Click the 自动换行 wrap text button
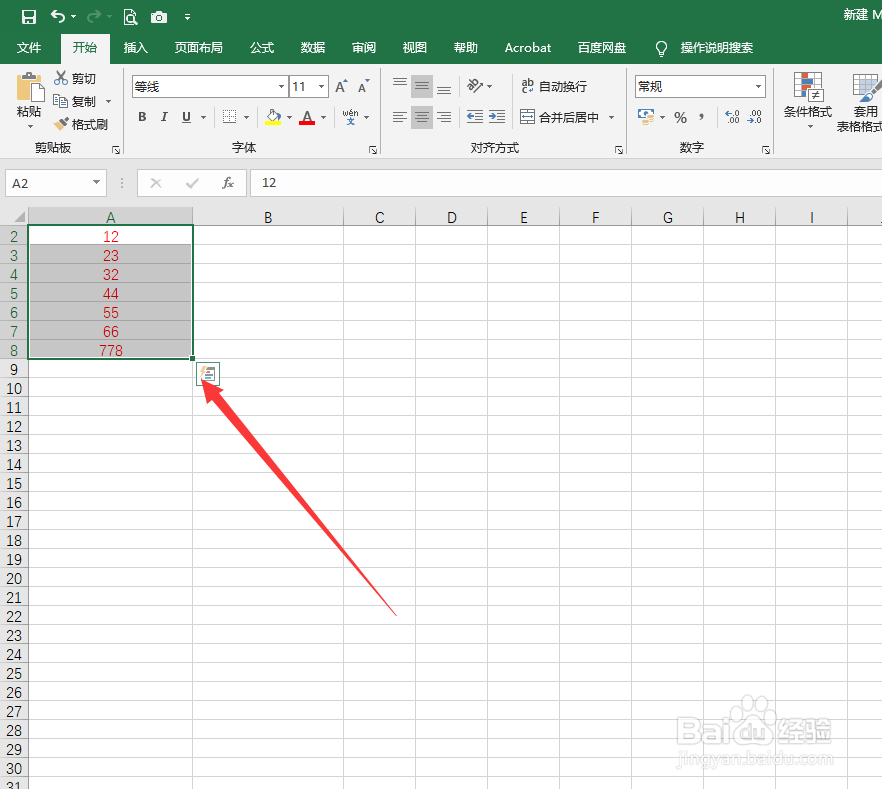 (554, 86)
